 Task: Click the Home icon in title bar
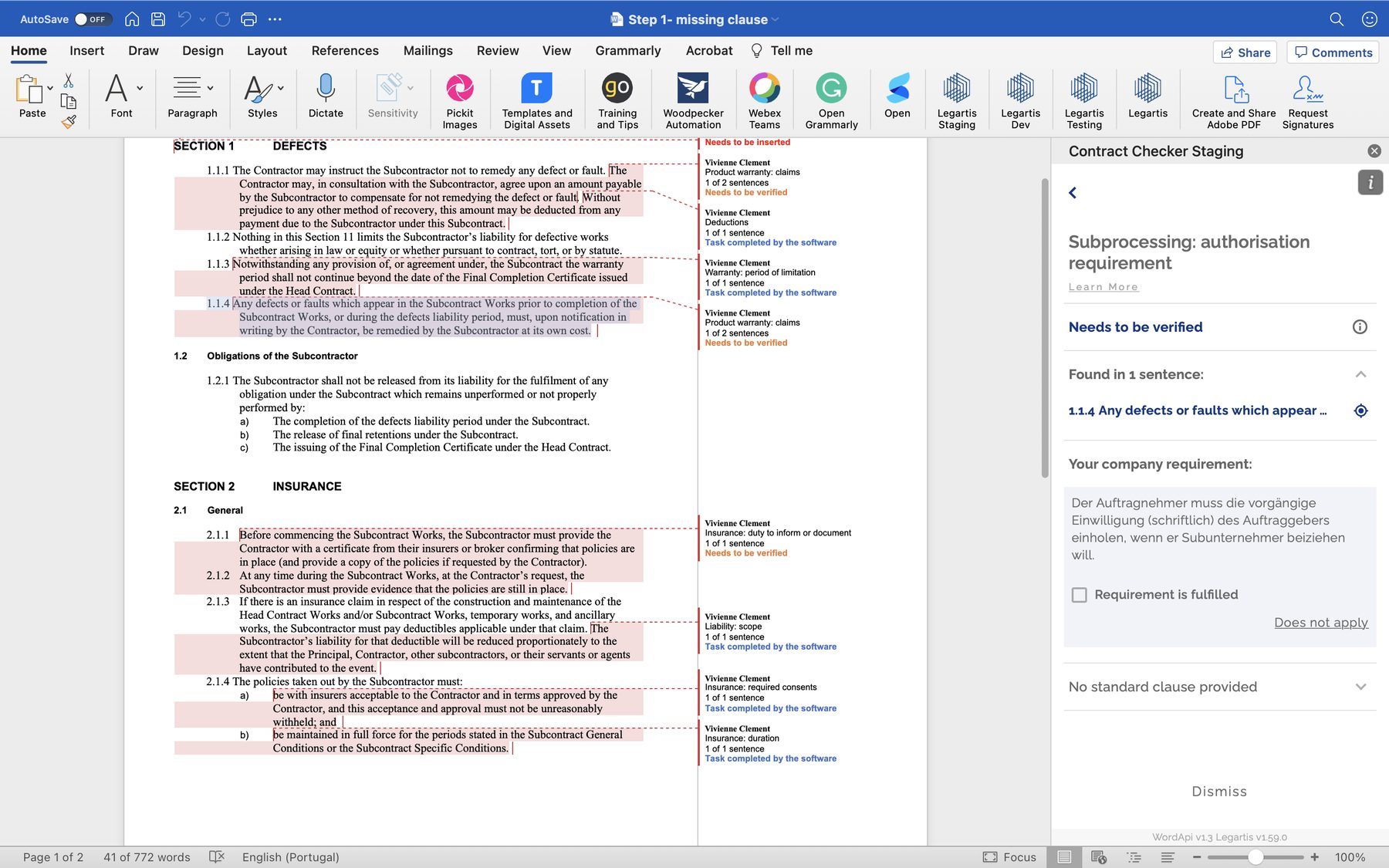[x=132, y=19]
